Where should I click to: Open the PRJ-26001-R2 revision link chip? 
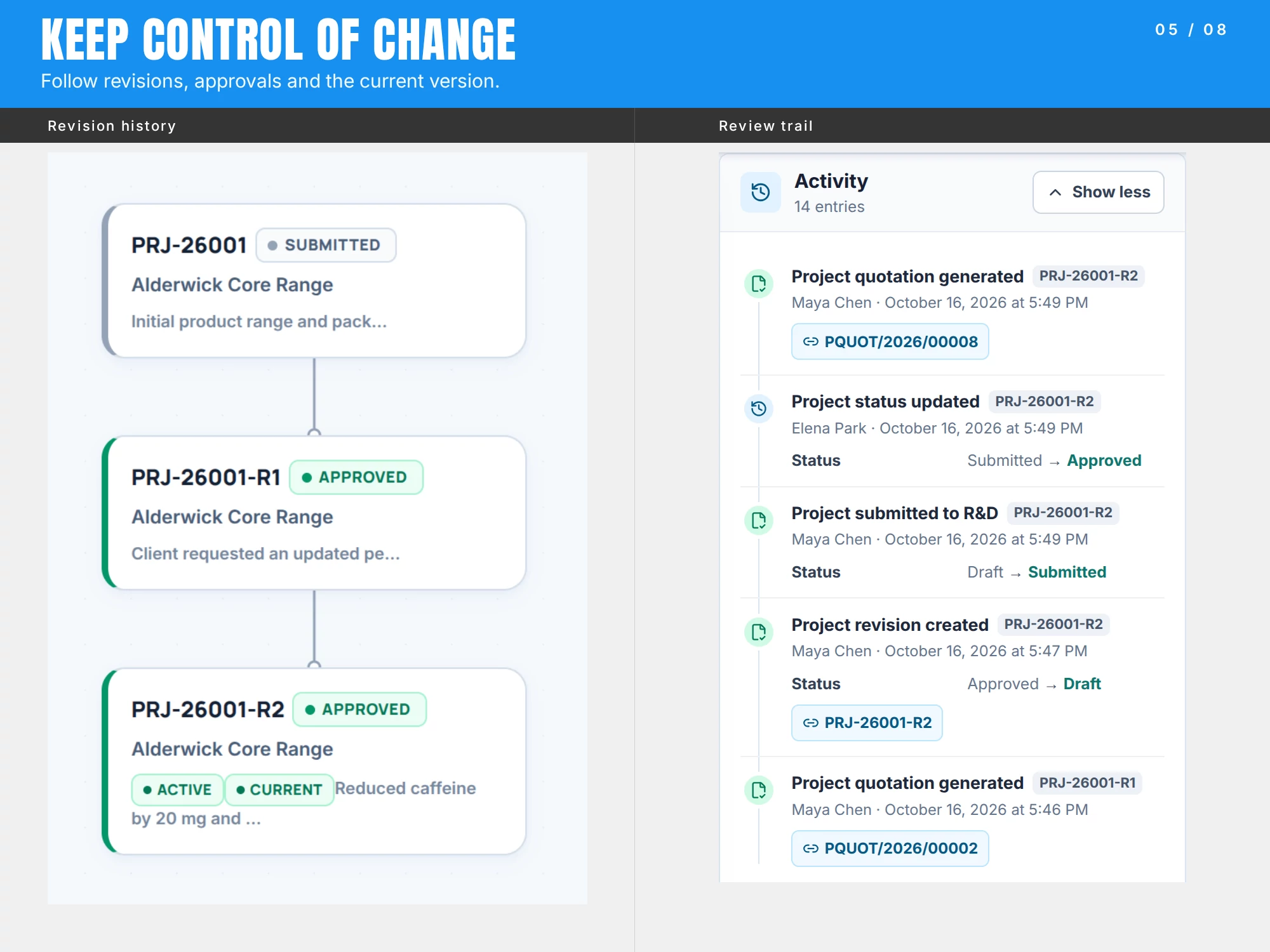(867, 722)
